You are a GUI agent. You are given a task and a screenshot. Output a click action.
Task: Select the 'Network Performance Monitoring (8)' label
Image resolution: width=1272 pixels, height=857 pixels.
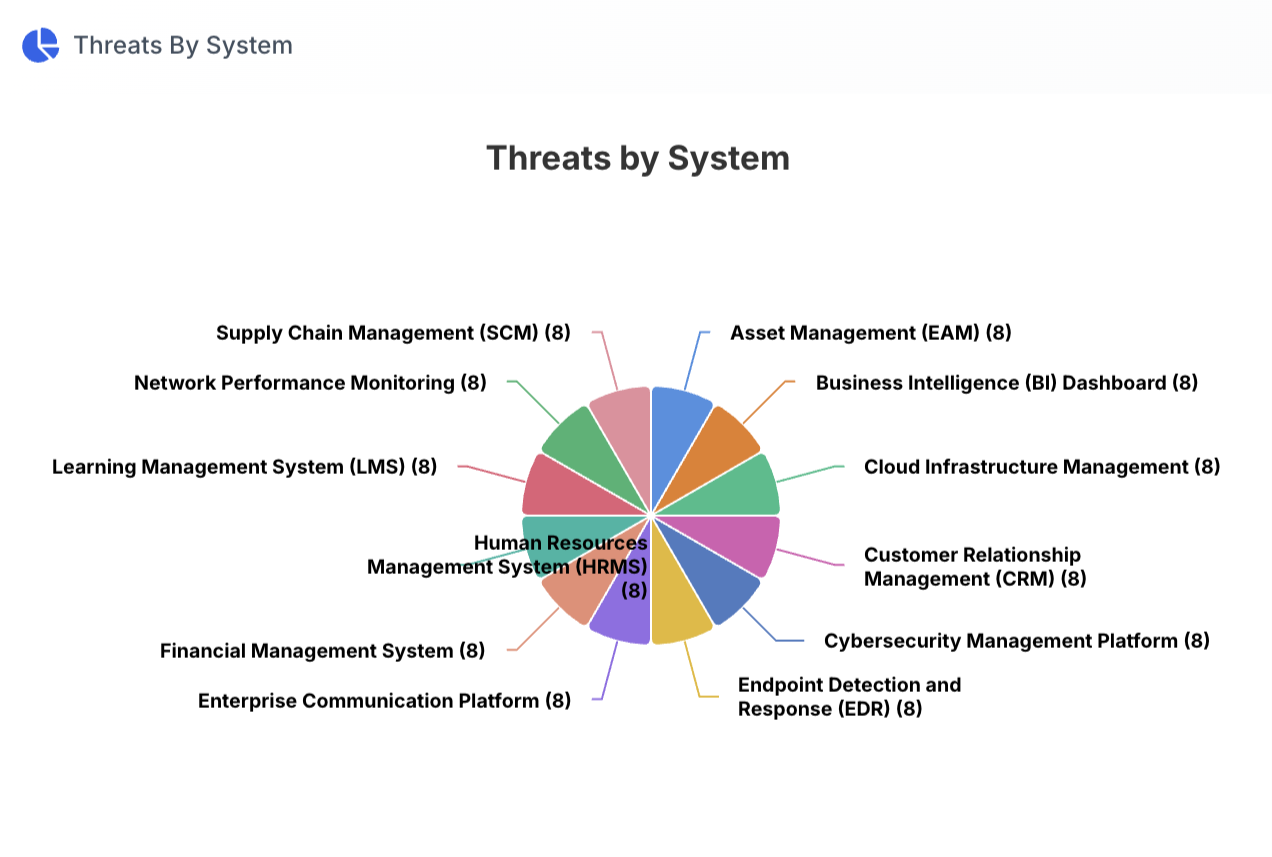(310, 383)
